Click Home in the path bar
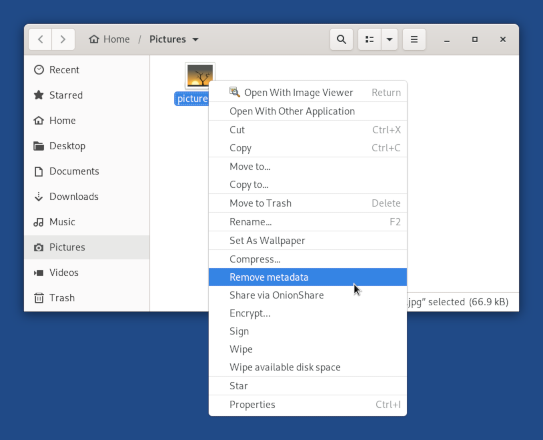 [109, 39]
